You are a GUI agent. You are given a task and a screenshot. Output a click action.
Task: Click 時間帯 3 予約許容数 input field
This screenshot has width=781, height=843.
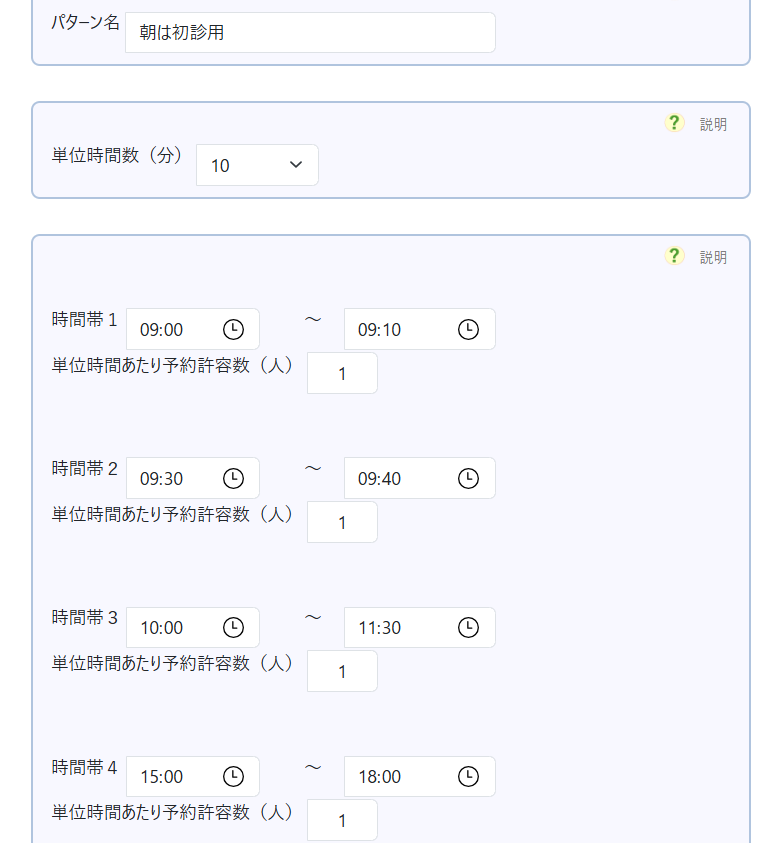[x=342, y=672]
